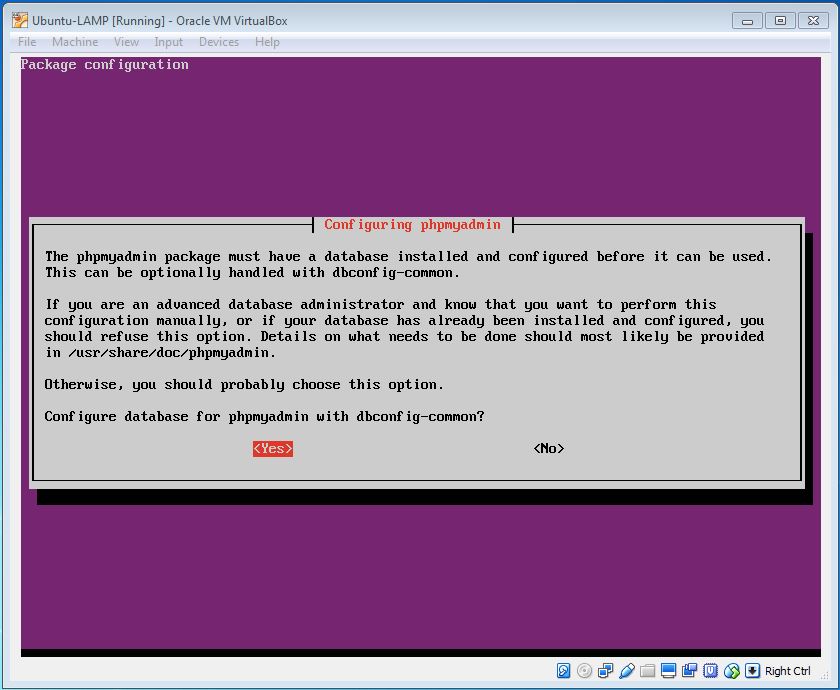840x690 pixels.
Task: Click the hard disk activity icon
Action: click(563, 670)
